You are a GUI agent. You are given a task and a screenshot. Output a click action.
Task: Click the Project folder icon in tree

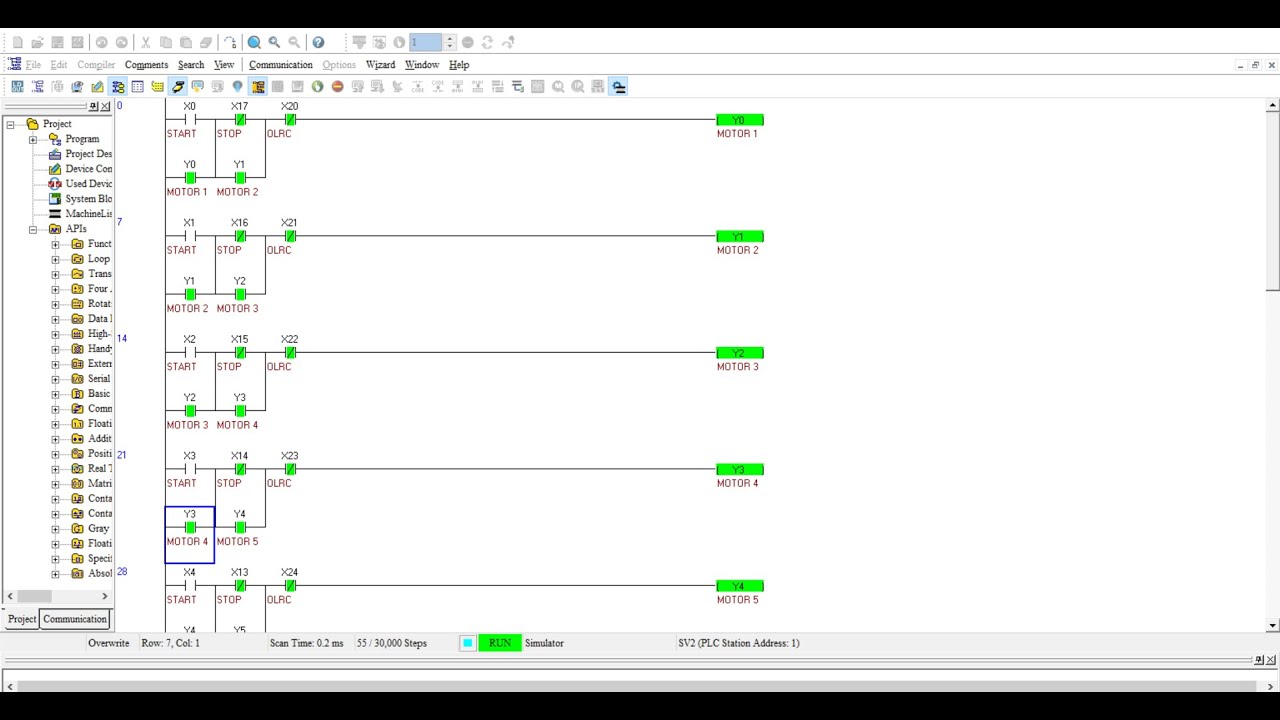click(32, 124)
